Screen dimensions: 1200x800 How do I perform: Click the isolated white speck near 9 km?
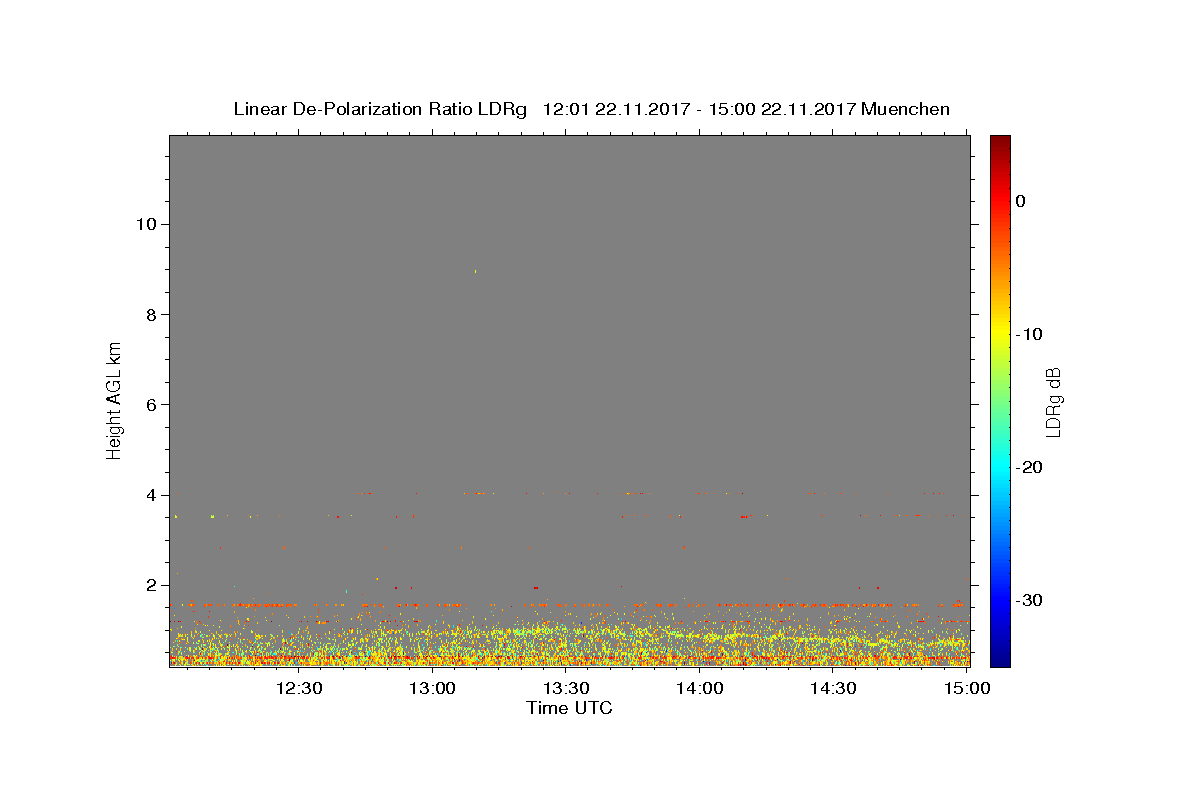point(475,271)
